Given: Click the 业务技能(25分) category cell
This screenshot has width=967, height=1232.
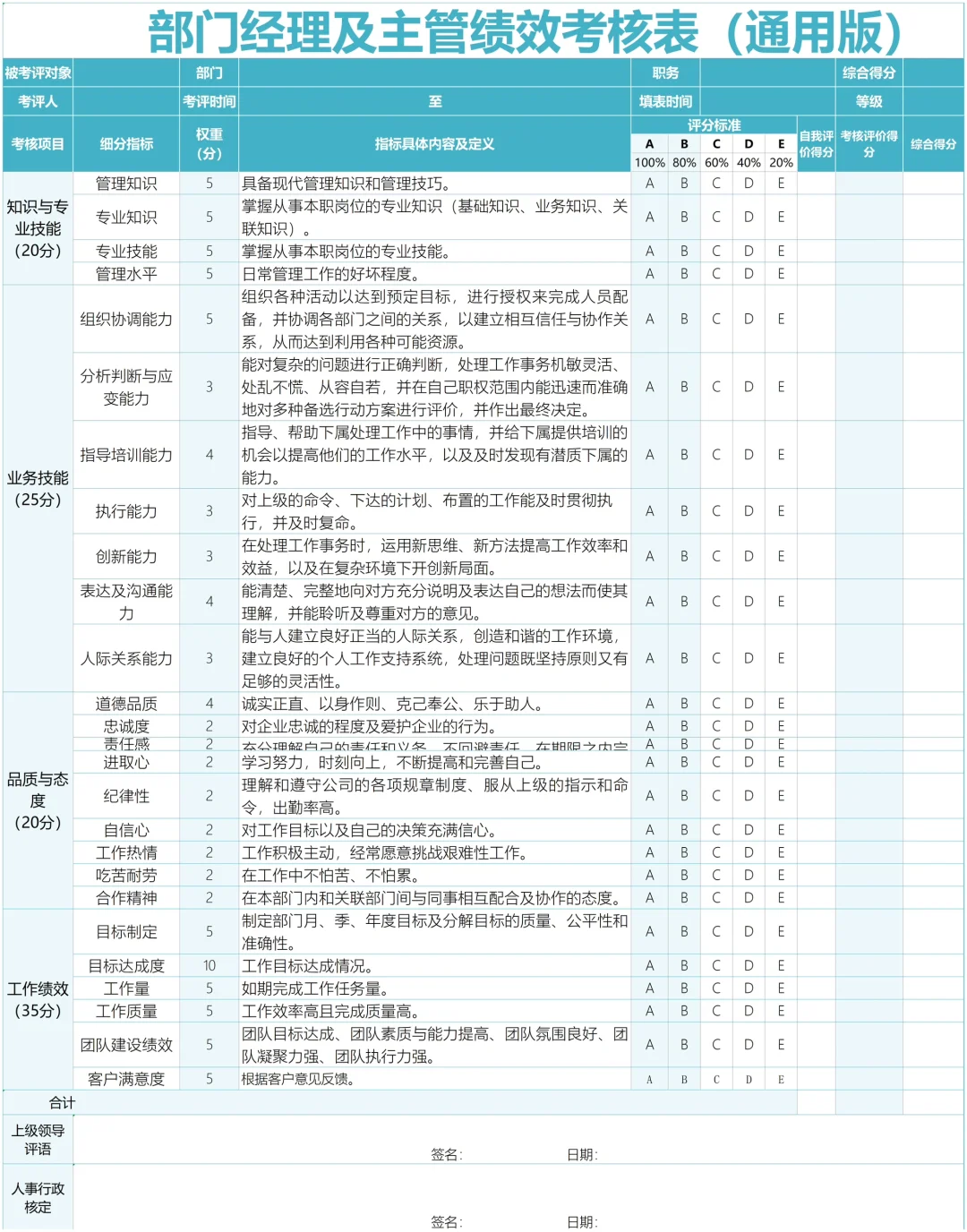Looking at the screenshot, I should (x=38, y=488).
